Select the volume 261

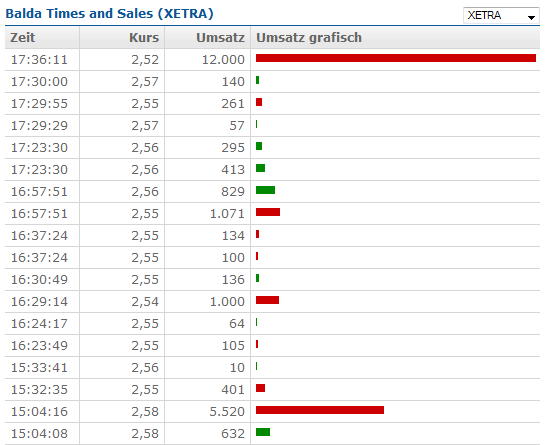pyautogui.click(x=233, y=104)
